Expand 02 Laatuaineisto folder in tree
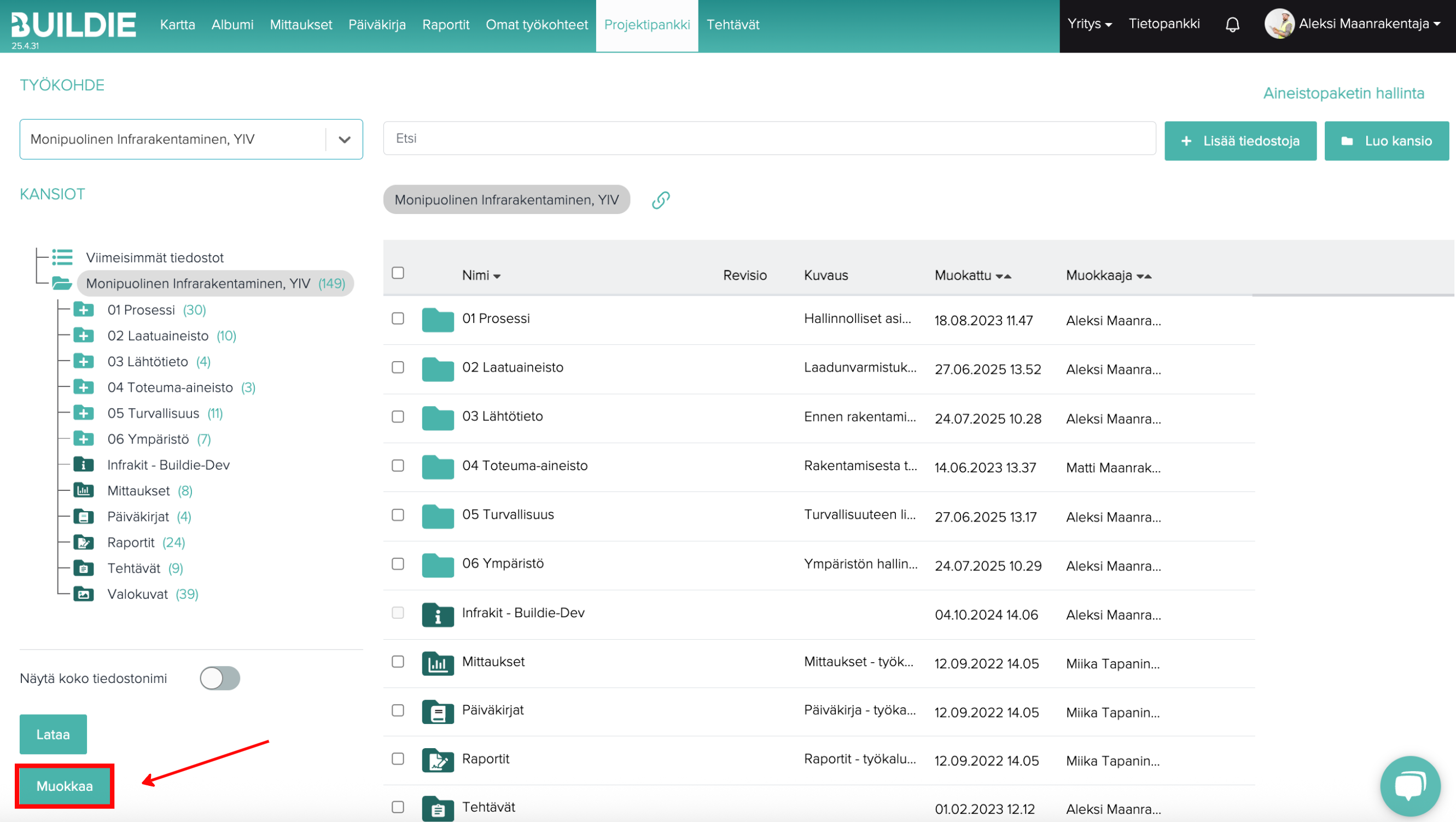The width and height of the screenshot is (1456, 822). [x=84, y=335]
